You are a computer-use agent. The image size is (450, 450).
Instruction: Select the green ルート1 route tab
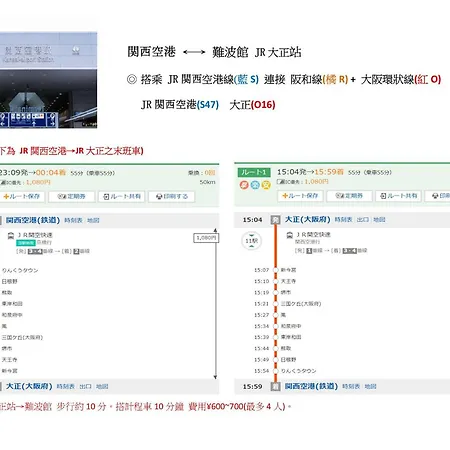coord(254,172)
